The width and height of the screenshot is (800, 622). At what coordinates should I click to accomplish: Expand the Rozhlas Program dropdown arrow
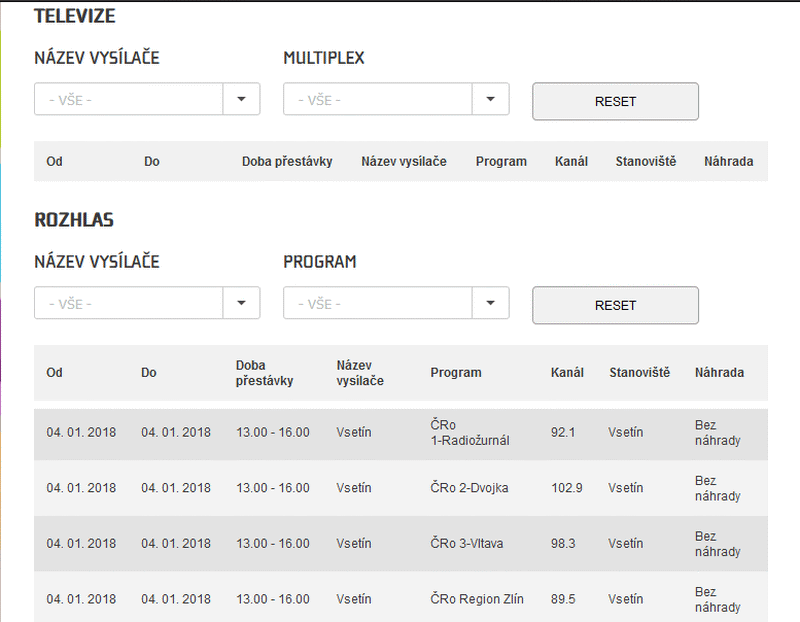coord(490,303)
